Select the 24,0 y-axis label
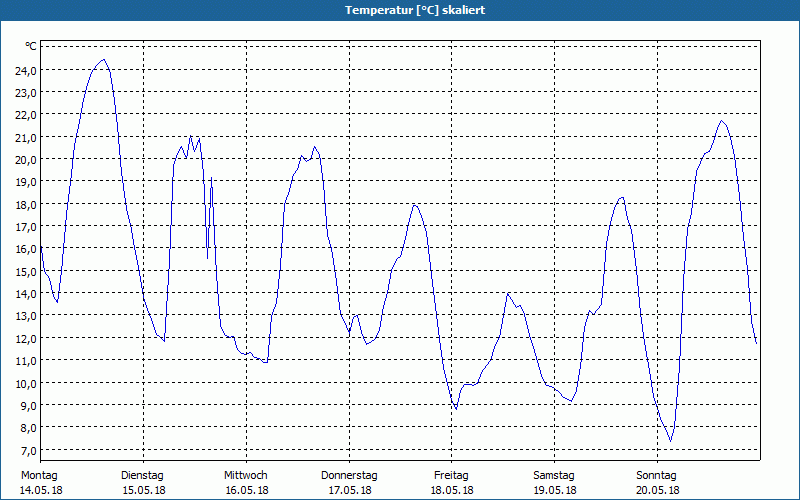 click(x=26, y=71)
